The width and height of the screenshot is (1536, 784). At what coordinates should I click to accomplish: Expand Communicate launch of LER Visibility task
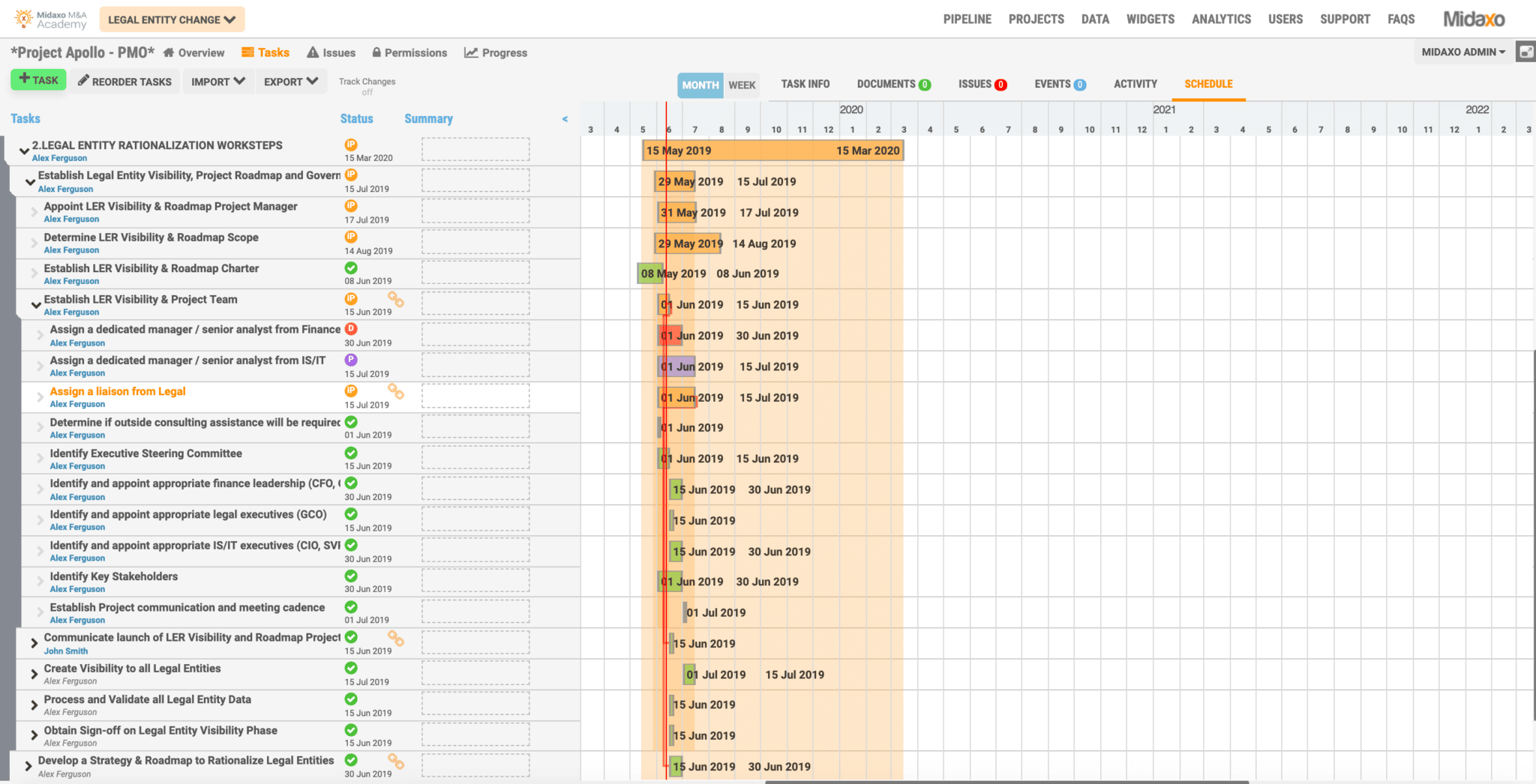[x=34, y=643]
